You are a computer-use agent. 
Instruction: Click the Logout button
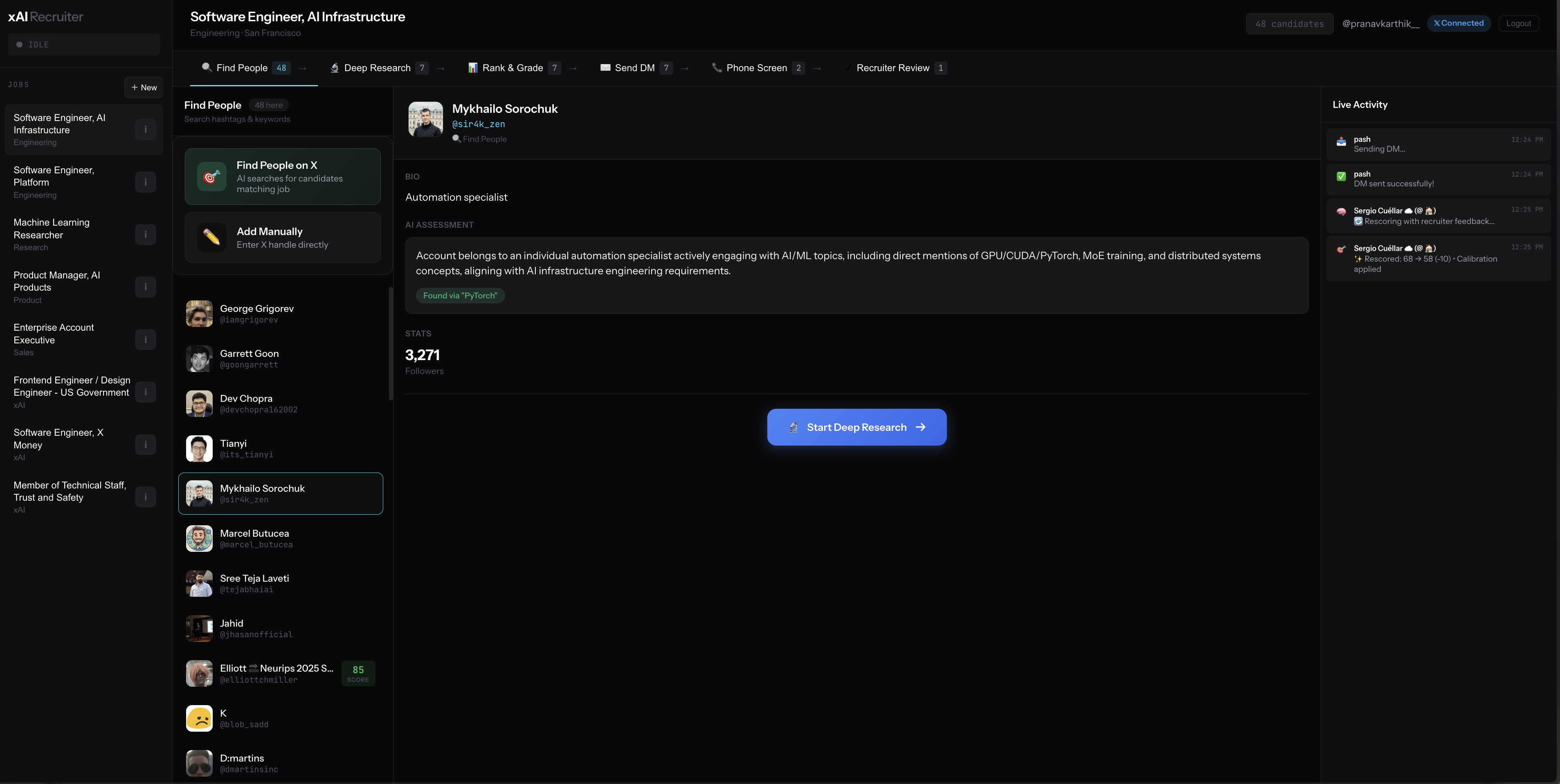pos(1518,24)
